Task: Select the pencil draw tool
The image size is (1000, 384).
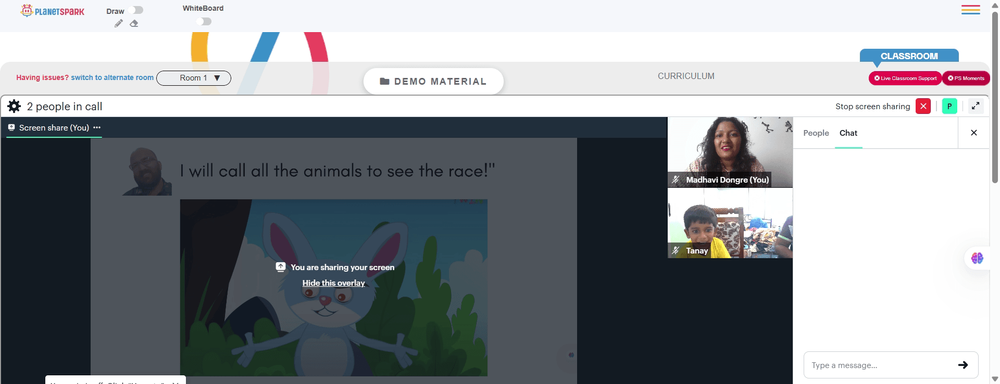Action: click(x=119, y=24)
